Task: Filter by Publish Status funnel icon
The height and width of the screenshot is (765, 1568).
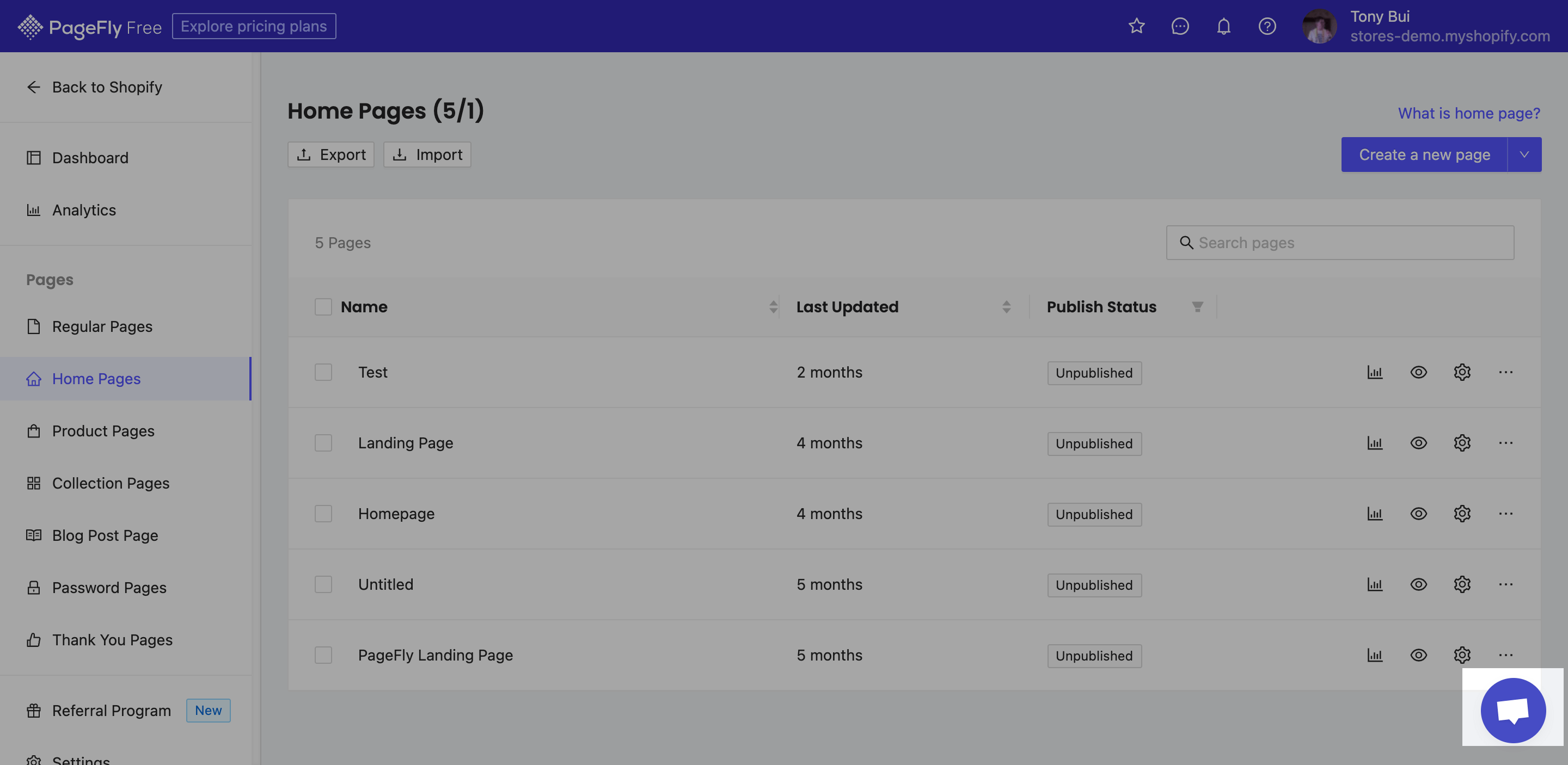Action: 1197,307
